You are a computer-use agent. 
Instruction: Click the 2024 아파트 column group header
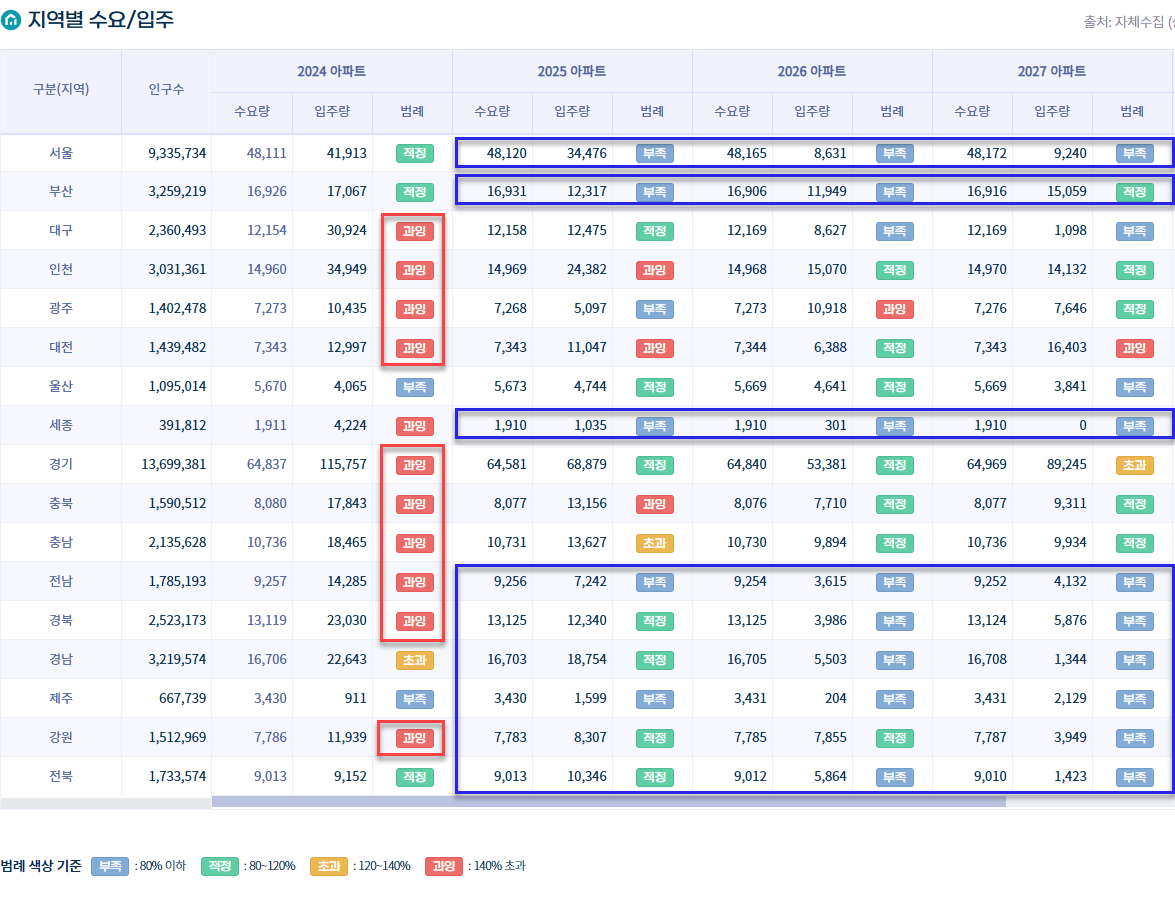[x=331, y=71]
